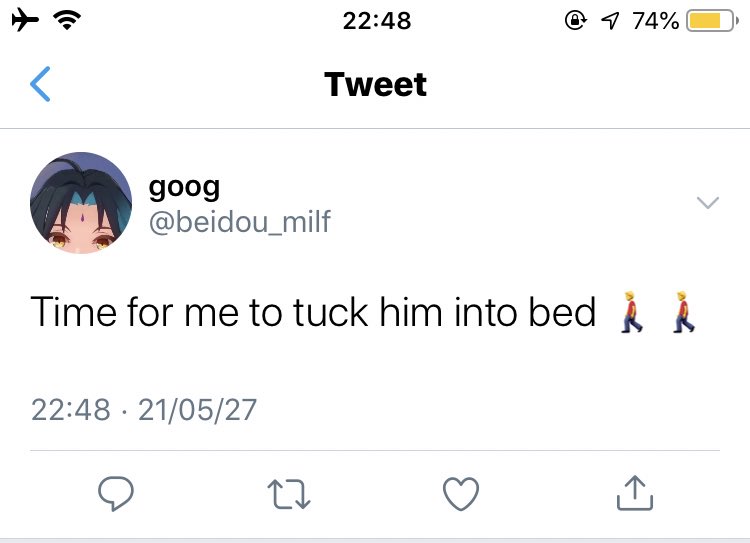Open the reply speech bubble icon
This screenshot has height=543, width=750.
click(116, 494)
